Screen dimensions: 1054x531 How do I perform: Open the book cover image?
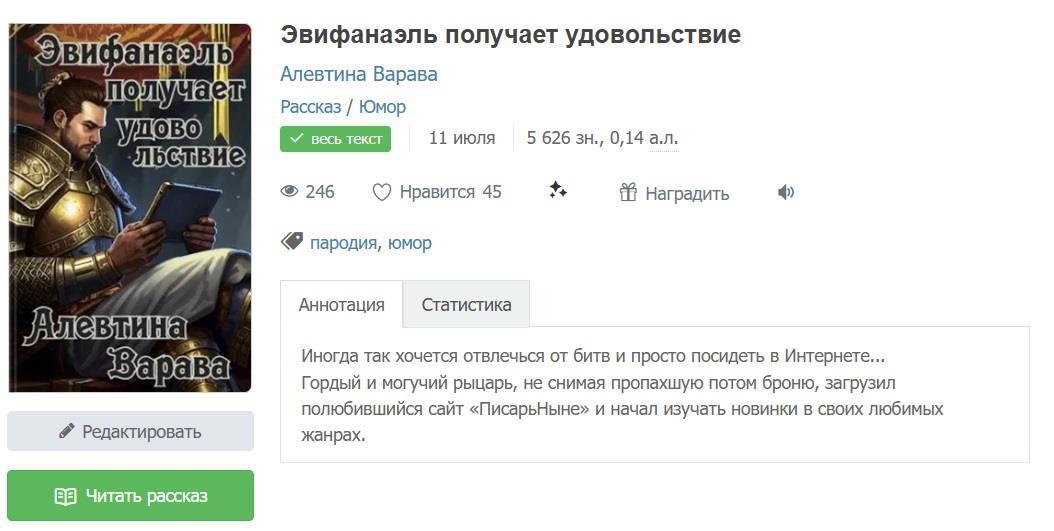[x=130, y=208]
